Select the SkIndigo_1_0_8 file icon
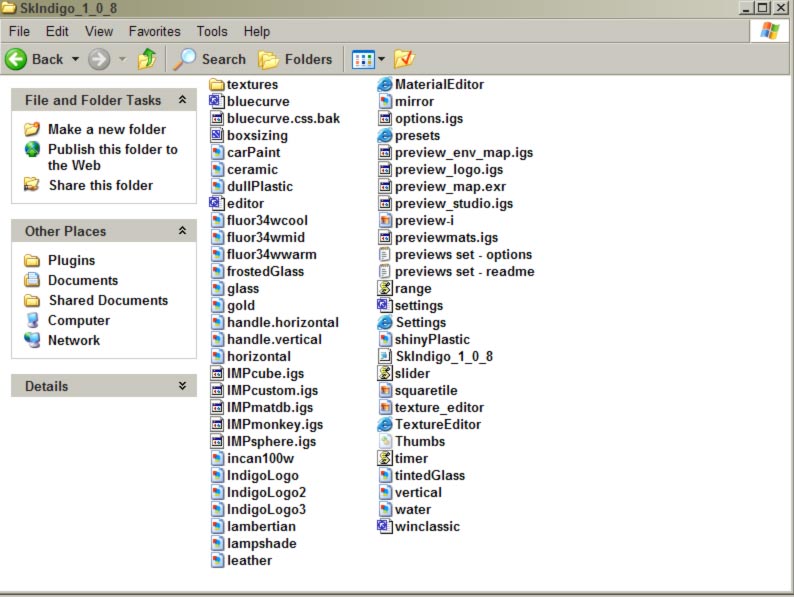Viewport: 794px width, 597px height. [385, 356]
